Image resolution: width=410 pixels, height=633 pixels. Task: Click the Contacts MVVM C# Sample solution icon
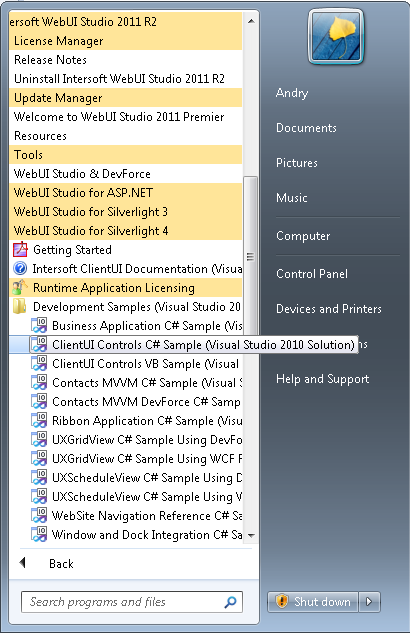click(x=39, y=382)
